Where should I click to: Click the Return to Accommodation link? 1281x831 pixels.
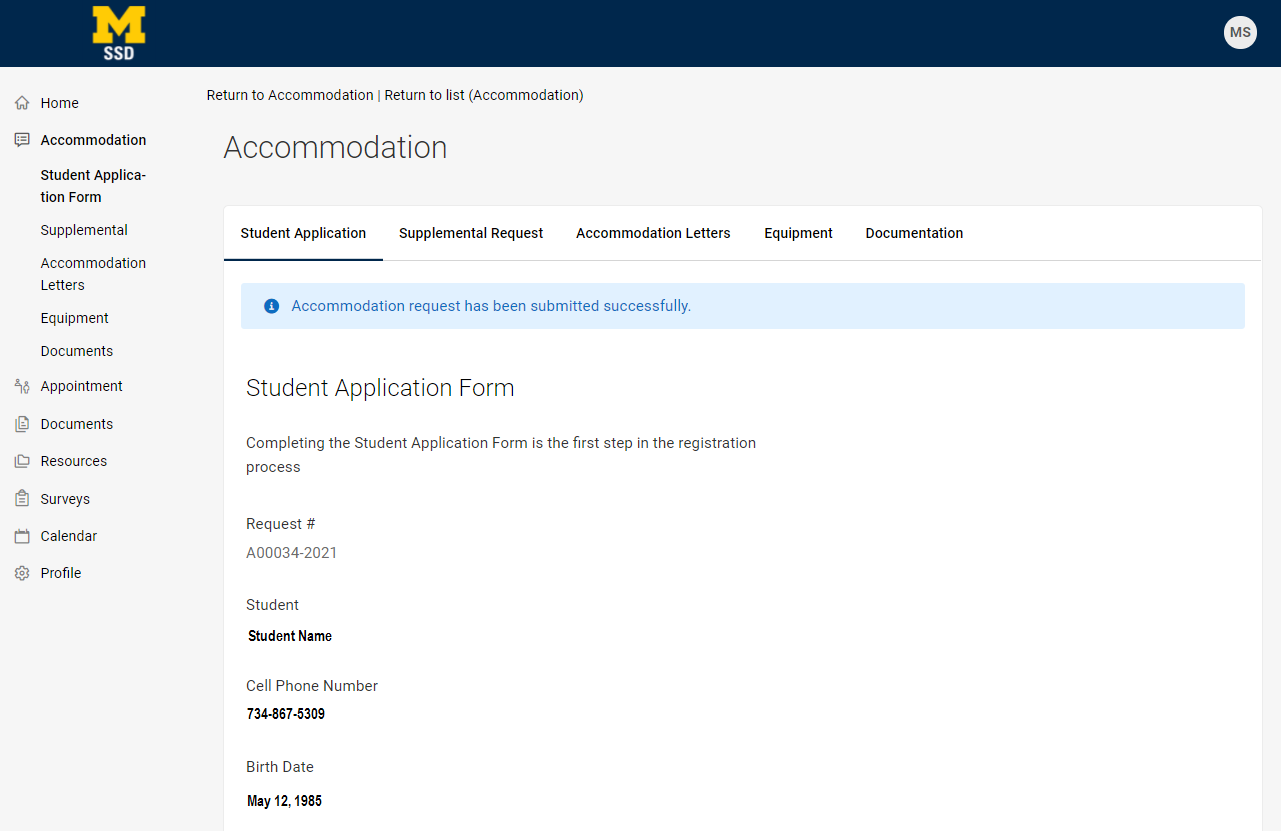coord(289,95)
